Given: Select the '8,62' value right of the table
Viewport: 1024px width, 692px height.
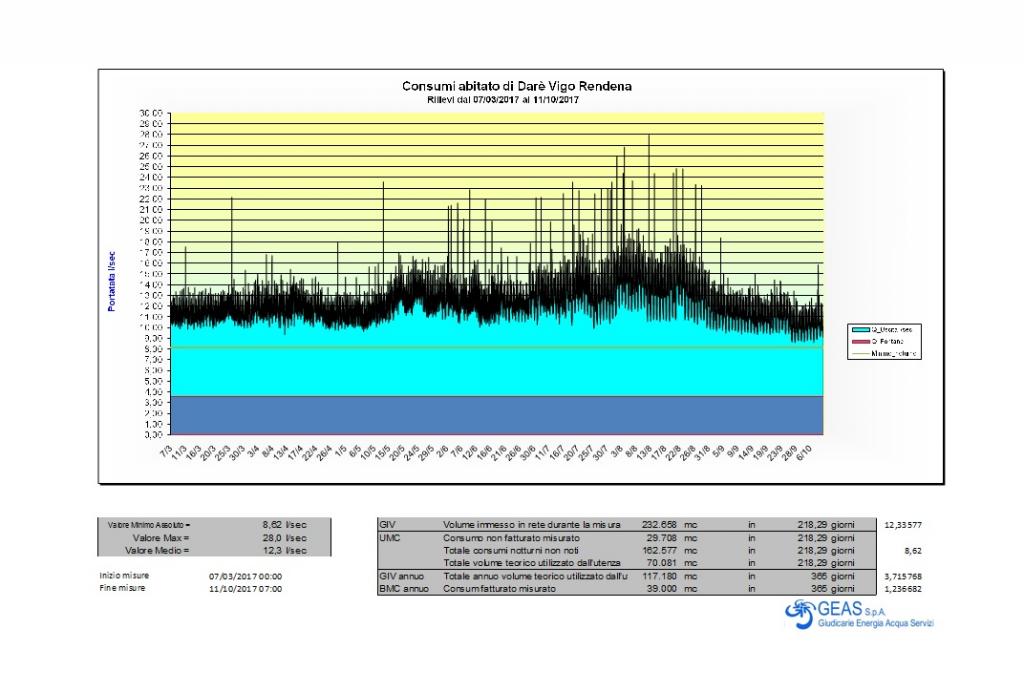Looking at the screenshot, I should pyautogui.click(x=913, y=551).
